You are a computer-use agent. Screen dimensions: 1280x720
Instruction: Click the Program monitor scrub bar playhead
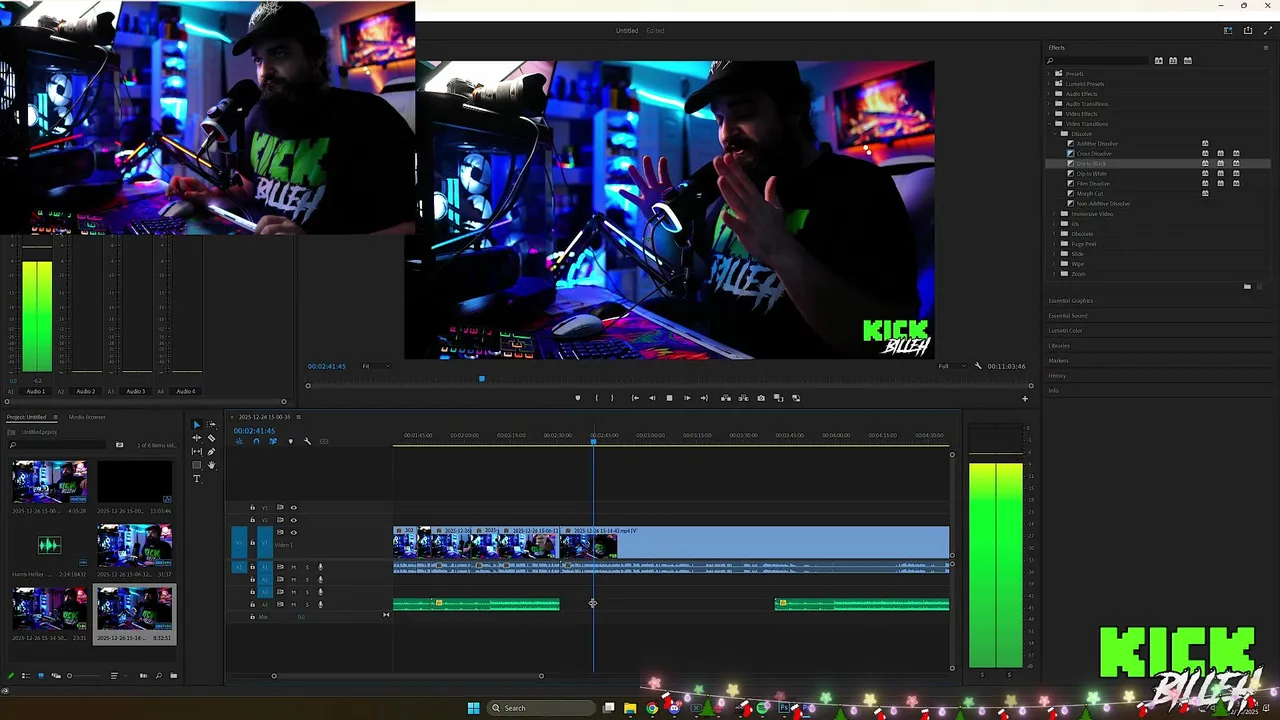[x=481, y=379]
